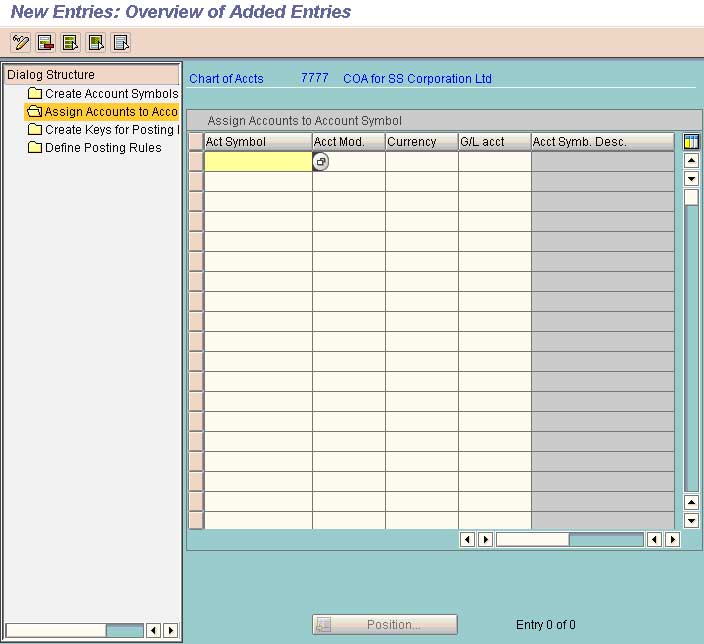Viewport: 704px width, 644px height.
Task: Click the Position... button
Action: (385, 624)
